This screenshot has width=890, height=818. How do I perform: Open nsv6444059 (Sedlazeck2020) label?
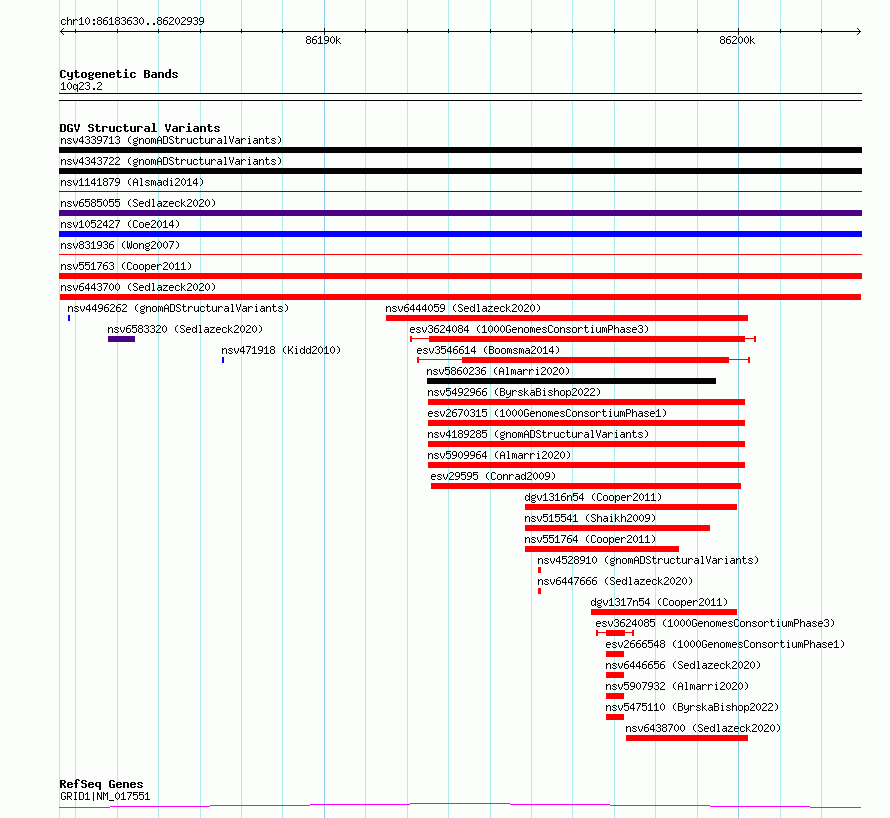(463, 308)
